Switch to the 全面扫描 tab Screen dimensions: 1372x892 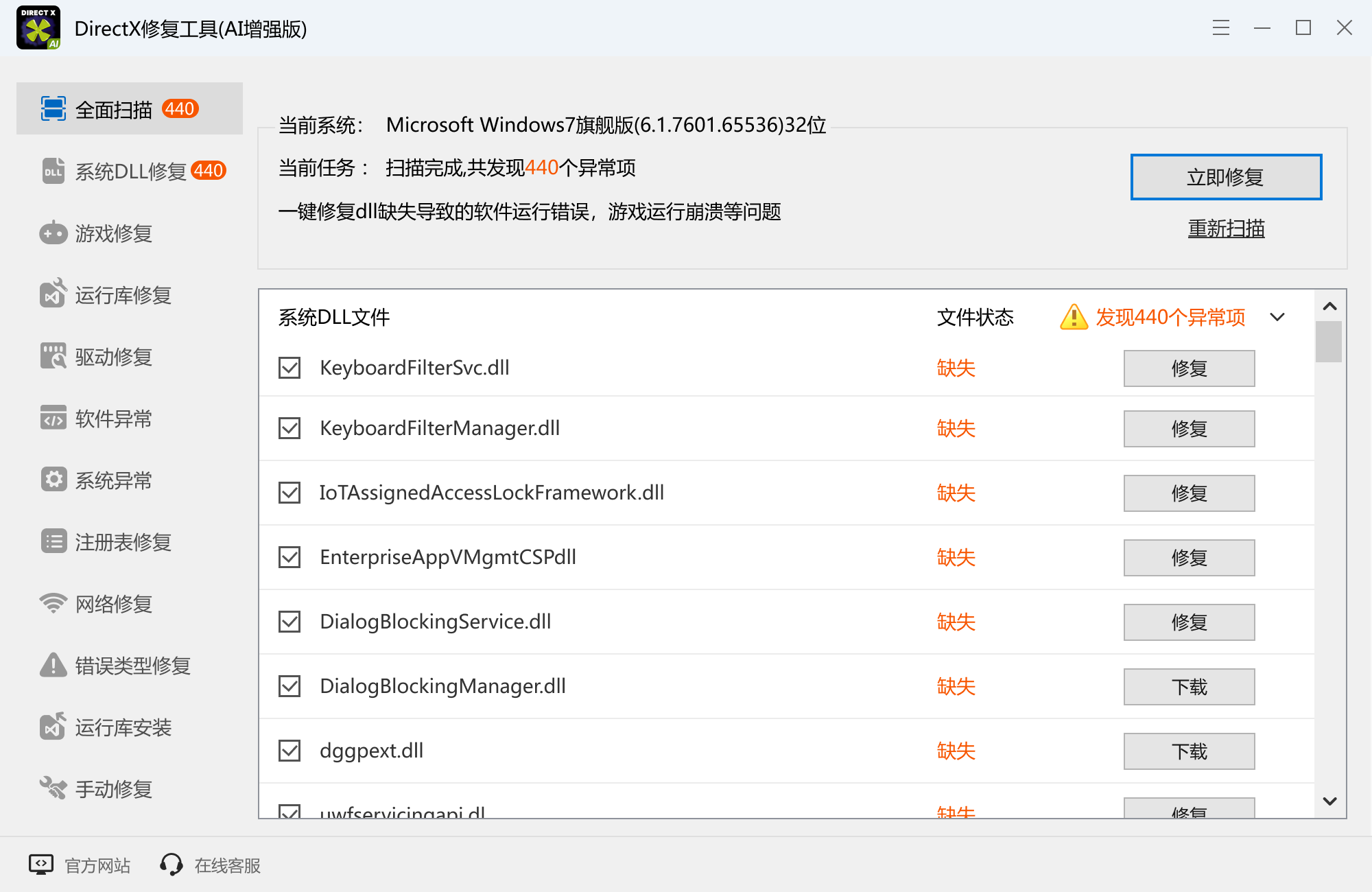[x=113, y=108]
